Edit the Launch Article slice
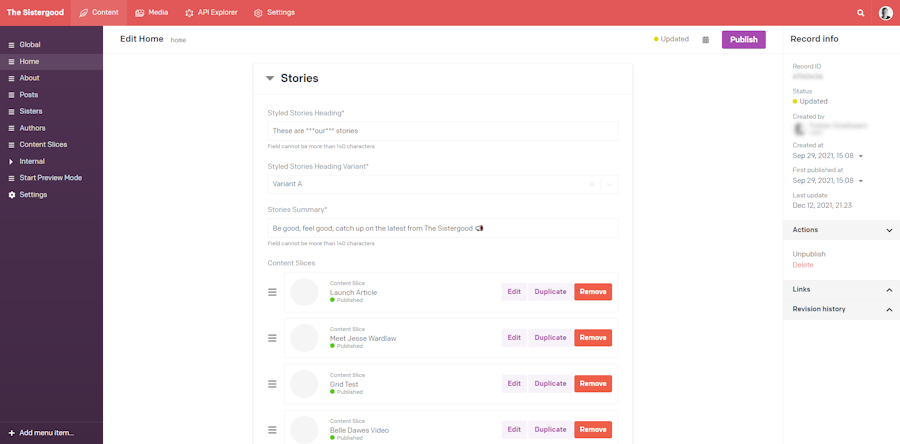Viewport: 900px width, 444px height. pyautogui.click(x=514, y=292)
